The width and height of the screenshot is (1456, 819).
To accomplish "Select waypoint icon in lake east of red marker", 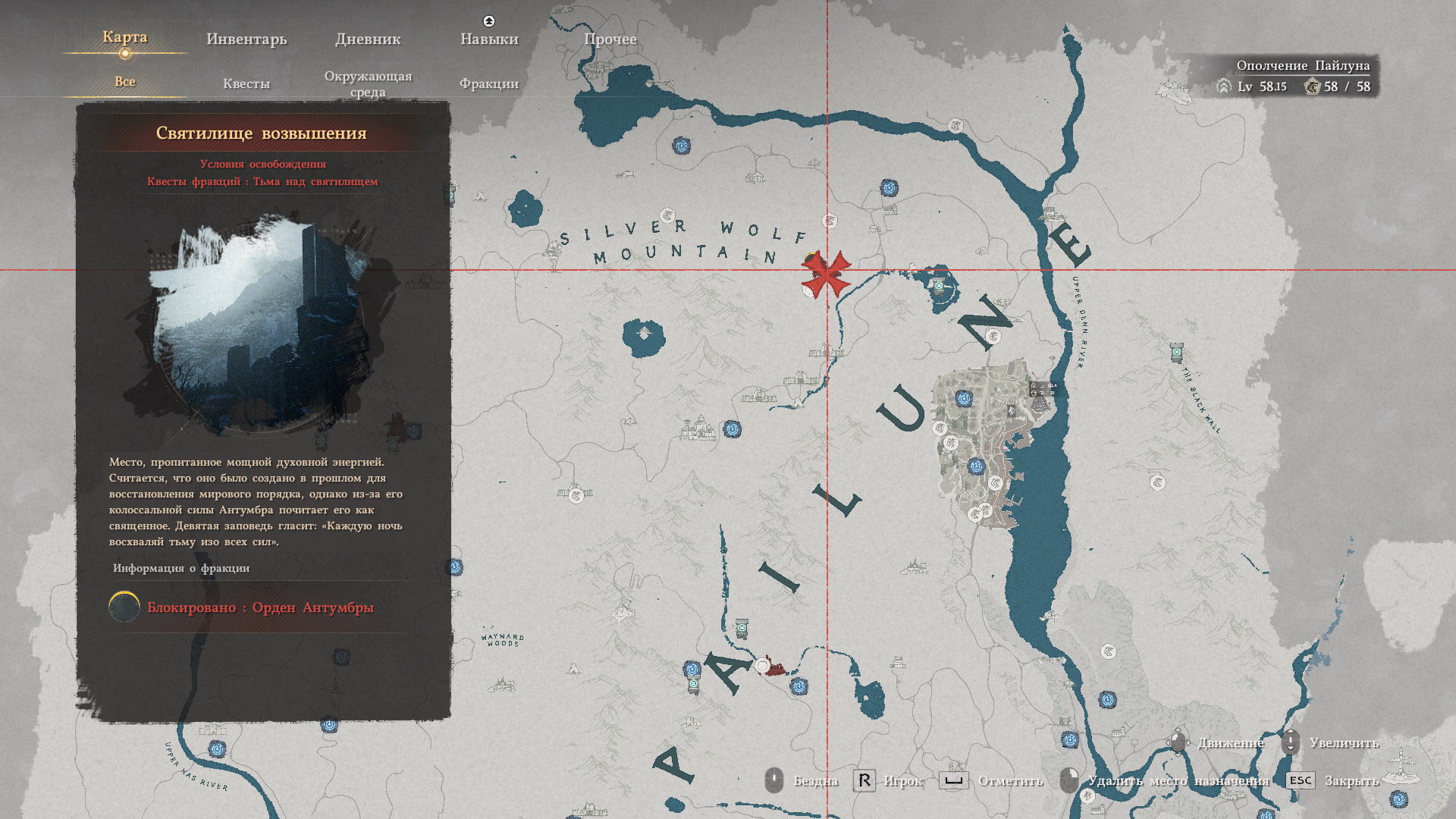I will click(x=940, y=286).
